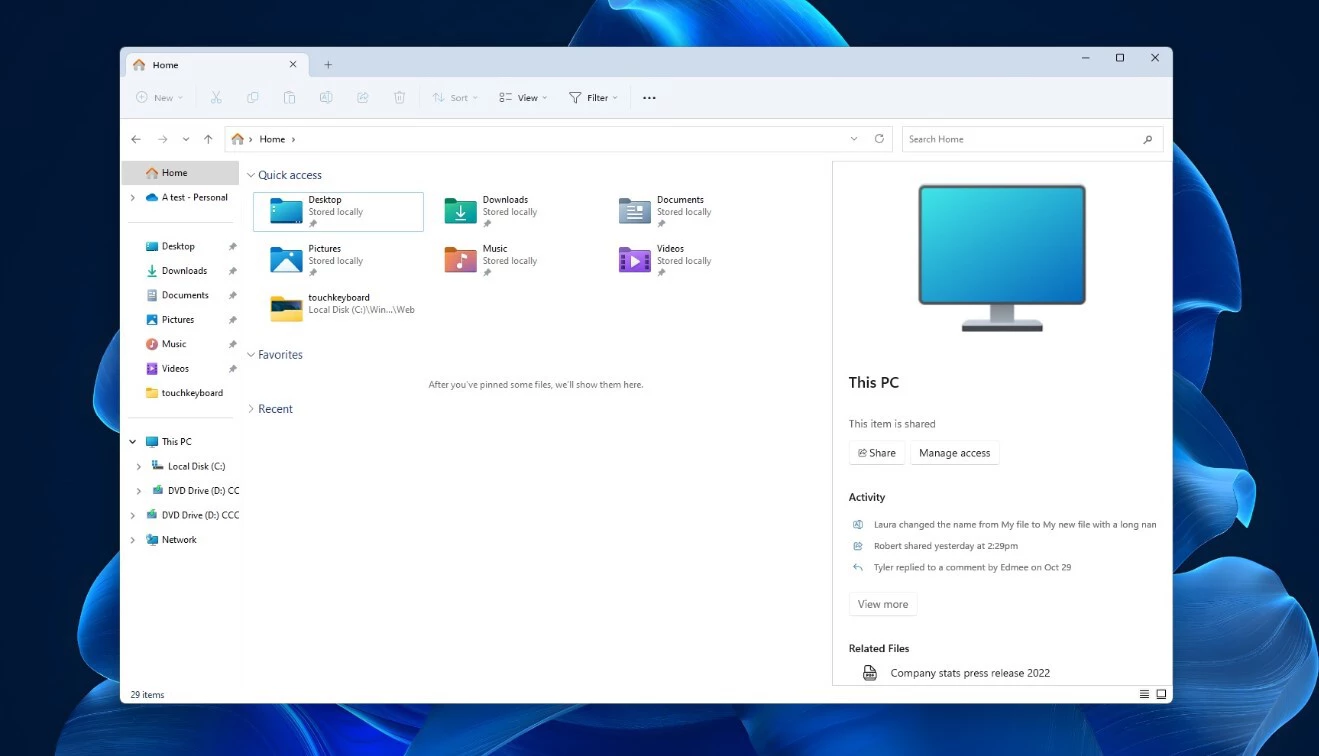1319x756 pixels.
Task: Open the Sort dropdown menu
Action: click(454, 98)
